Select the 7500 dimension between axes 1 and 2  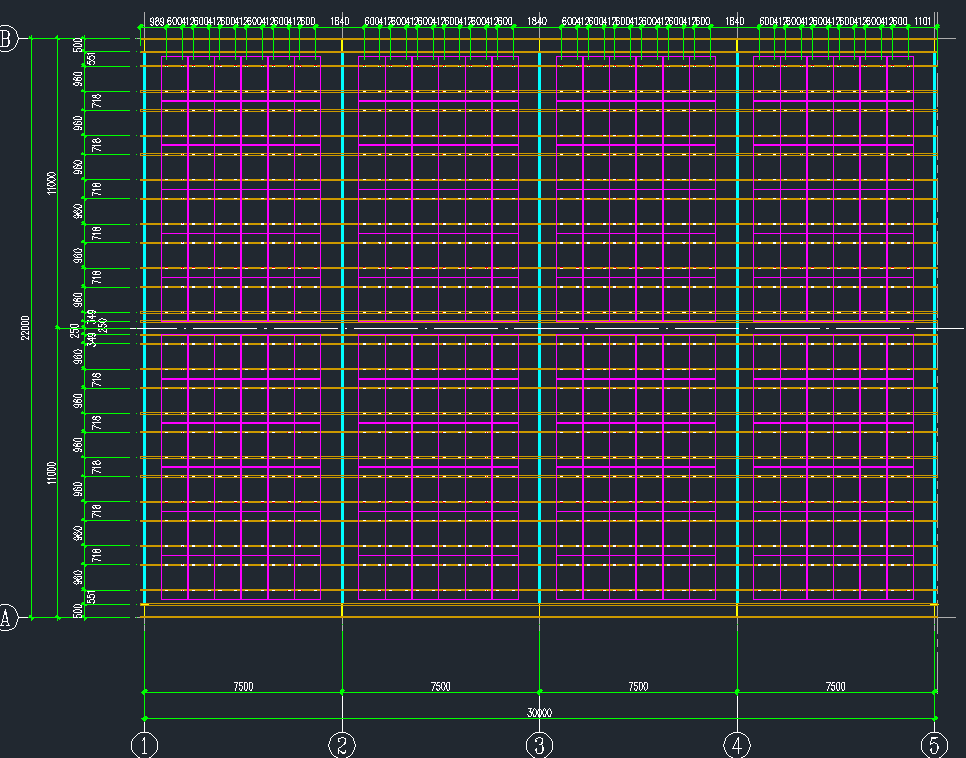tap(243, 686)
